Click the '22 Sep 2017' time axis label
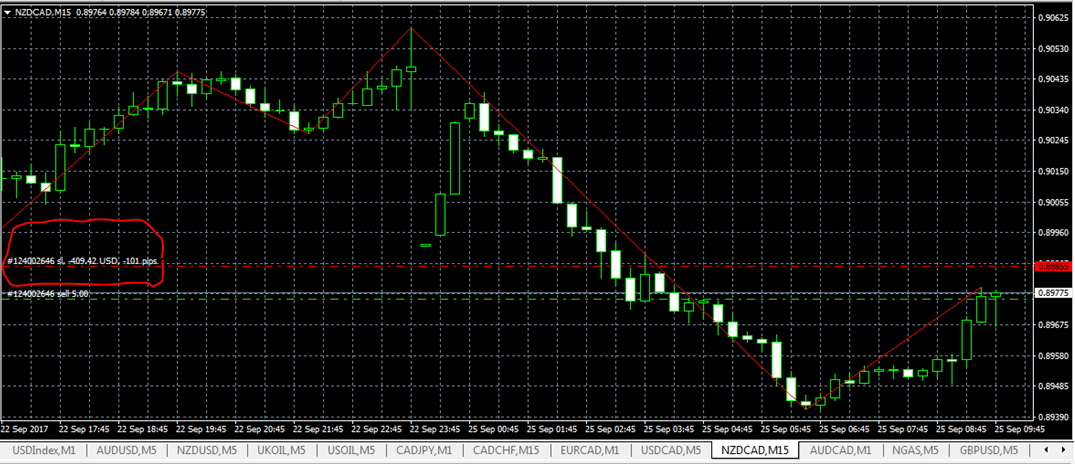1075x464 pixels. tap(25, 428)
